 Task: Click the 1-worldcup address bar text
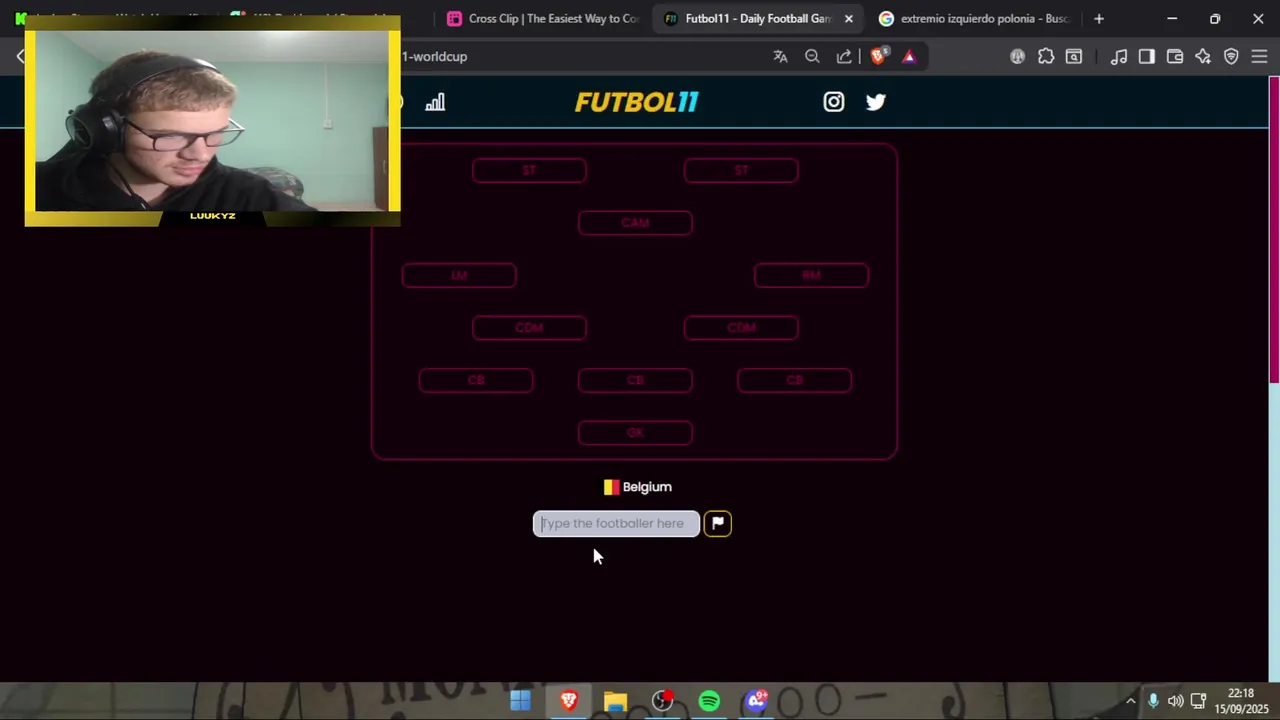(434, 57)
